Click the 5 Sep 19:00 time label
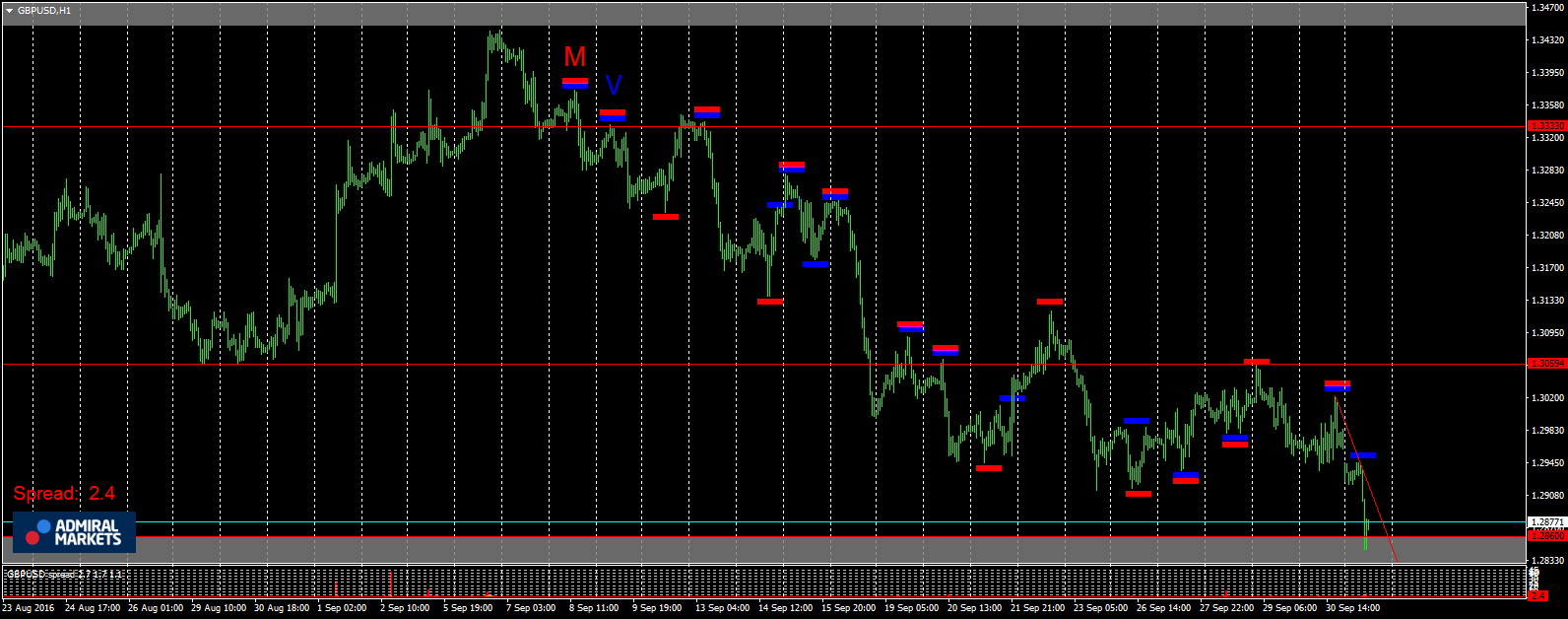The width and height of the screenshot is (1568, 619). [x=468, y=608]
